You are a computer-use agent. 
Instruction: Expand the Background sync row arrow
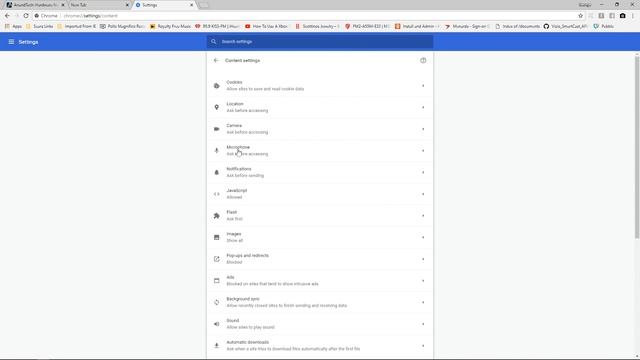(423, 302)
